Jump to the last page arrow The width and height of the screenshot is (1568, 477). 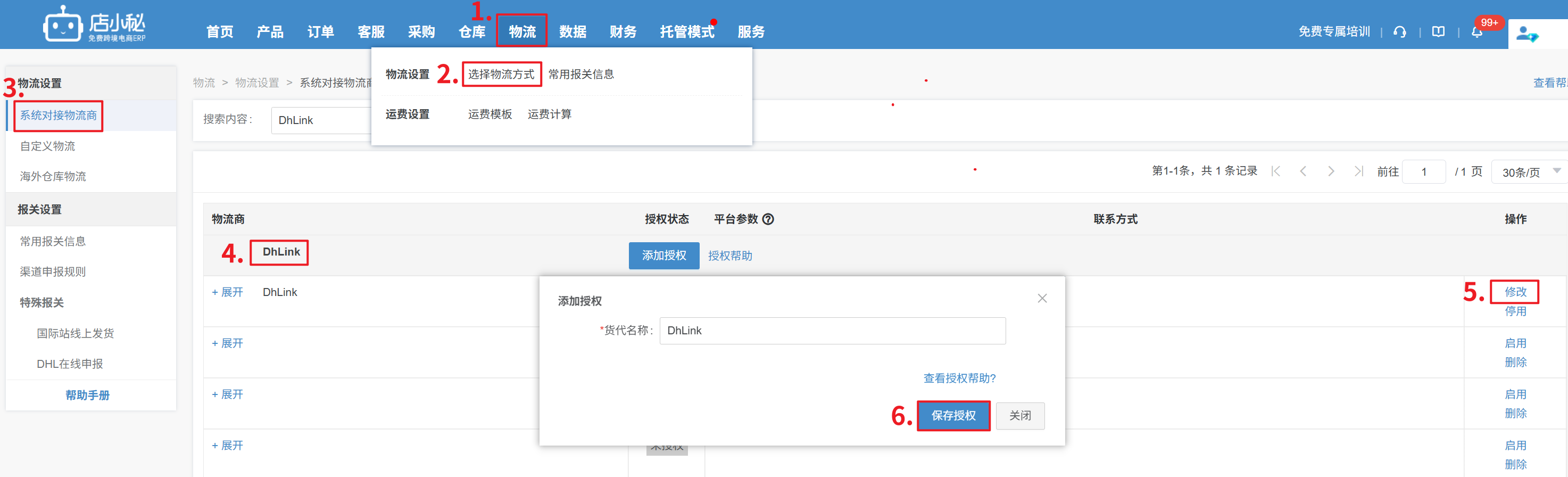tap(1358, 172)
